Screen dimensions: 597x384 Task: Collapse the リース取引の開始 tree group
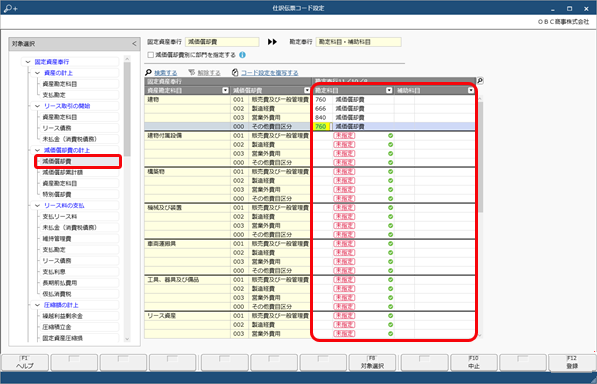[x=37, y=106]
